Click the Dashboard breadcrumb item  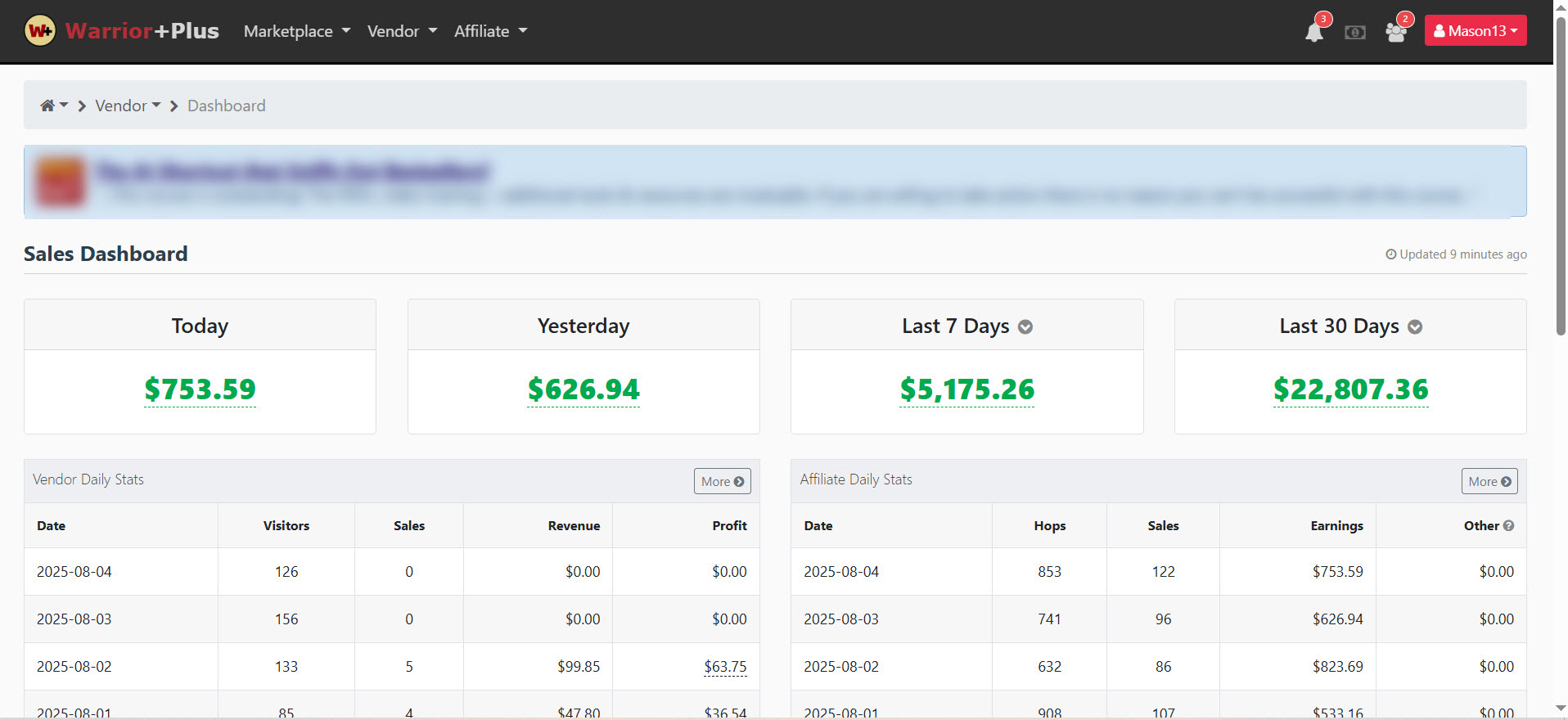[x=227, y=106]
